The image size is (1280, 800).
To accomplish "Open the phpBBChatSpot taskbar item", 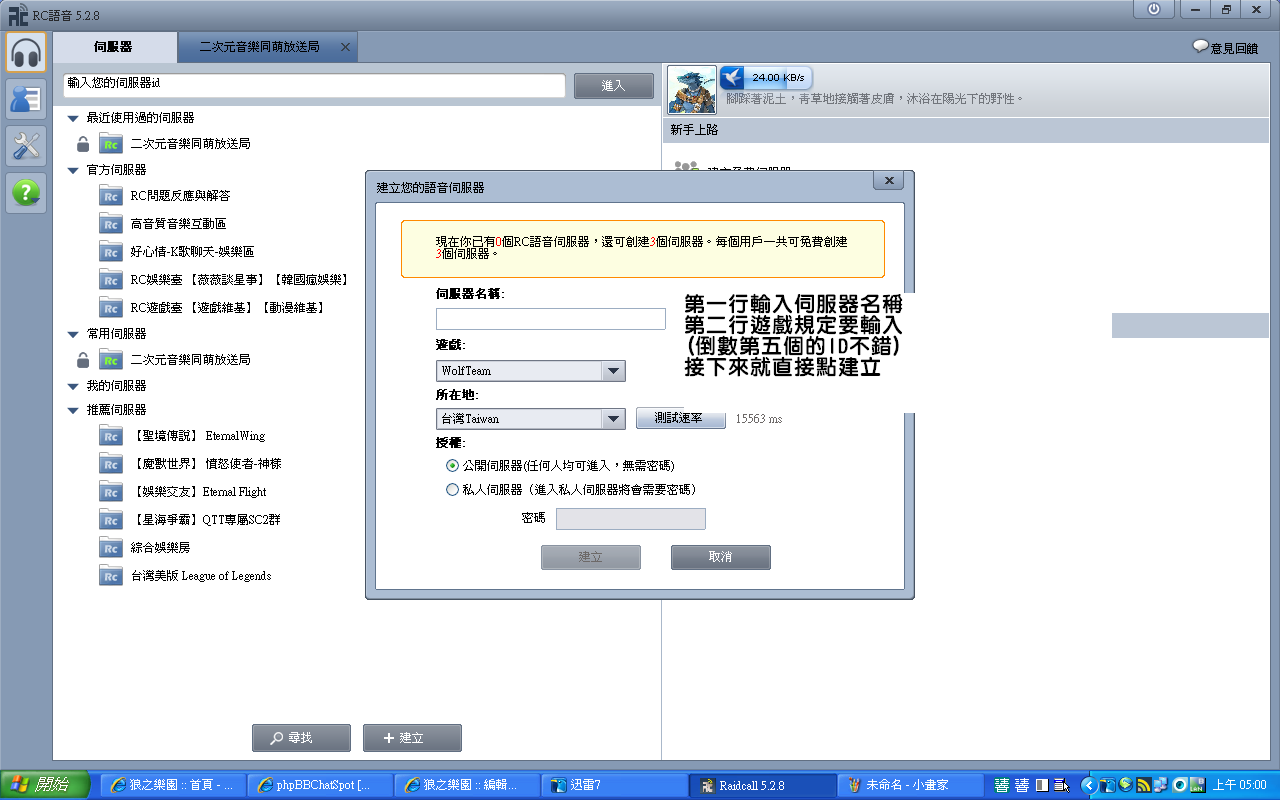I will coord(319,785).
